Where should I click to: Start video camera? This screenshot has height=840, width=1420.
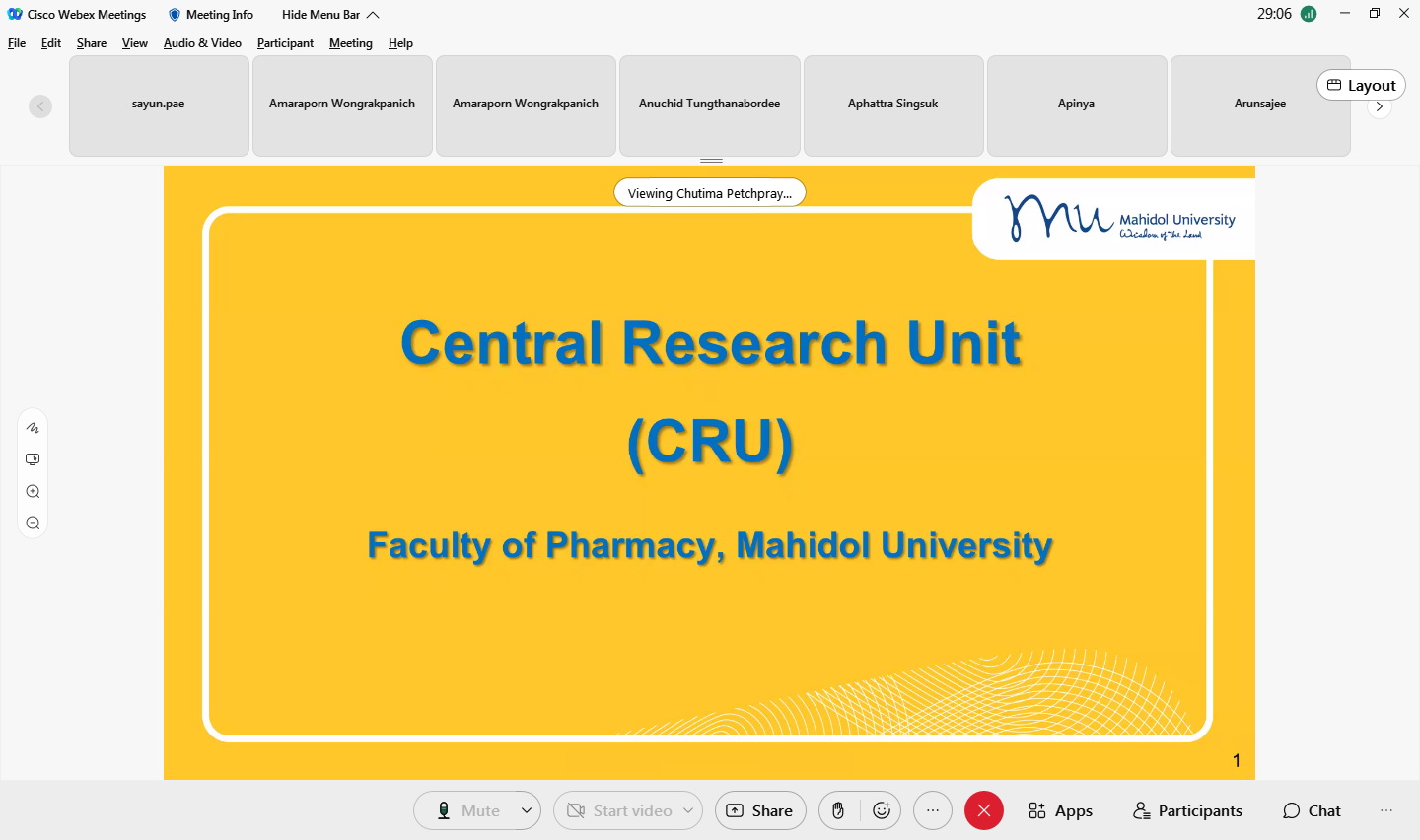click(619, 810)
